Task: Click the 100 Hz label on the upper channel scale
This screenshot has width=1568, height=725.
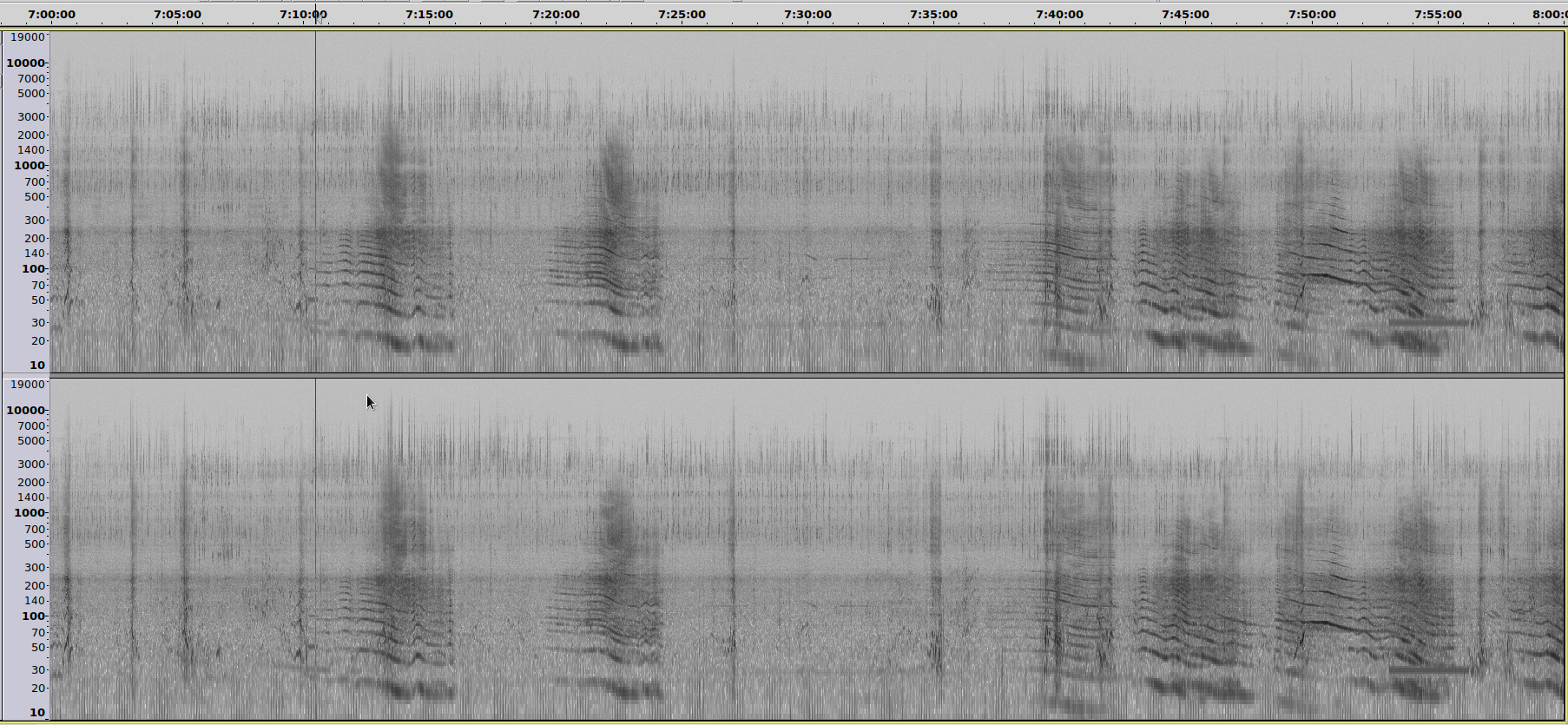Action: 33,268
